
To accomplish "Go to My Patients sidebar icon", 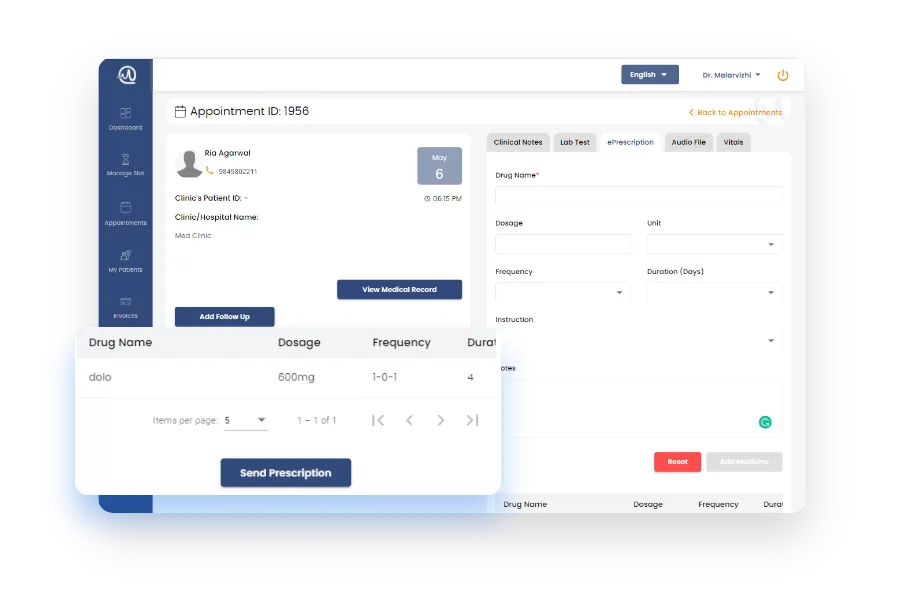I will pos(125,256).
